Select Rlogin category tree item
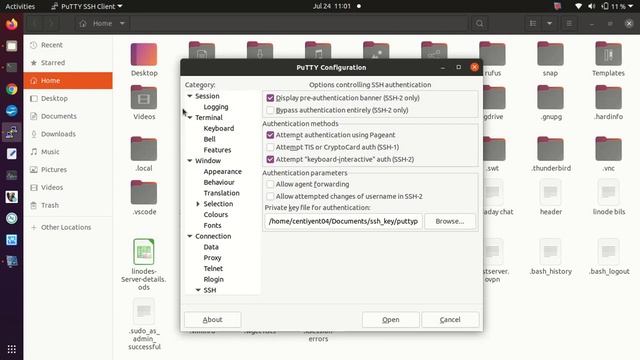 (x=213, y=280)
